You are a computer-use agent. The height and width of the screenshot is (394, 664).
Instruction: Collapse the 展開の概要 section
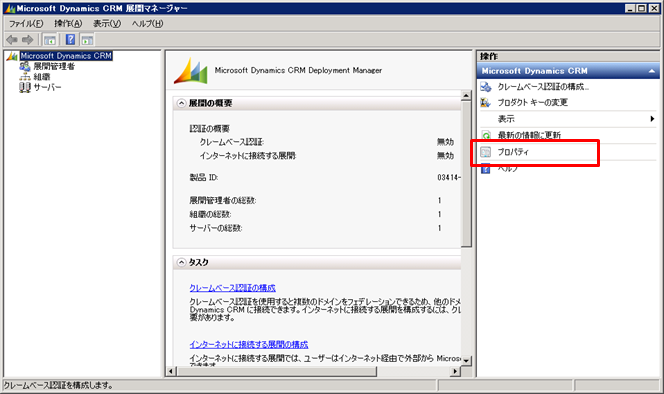click(181, 103)
